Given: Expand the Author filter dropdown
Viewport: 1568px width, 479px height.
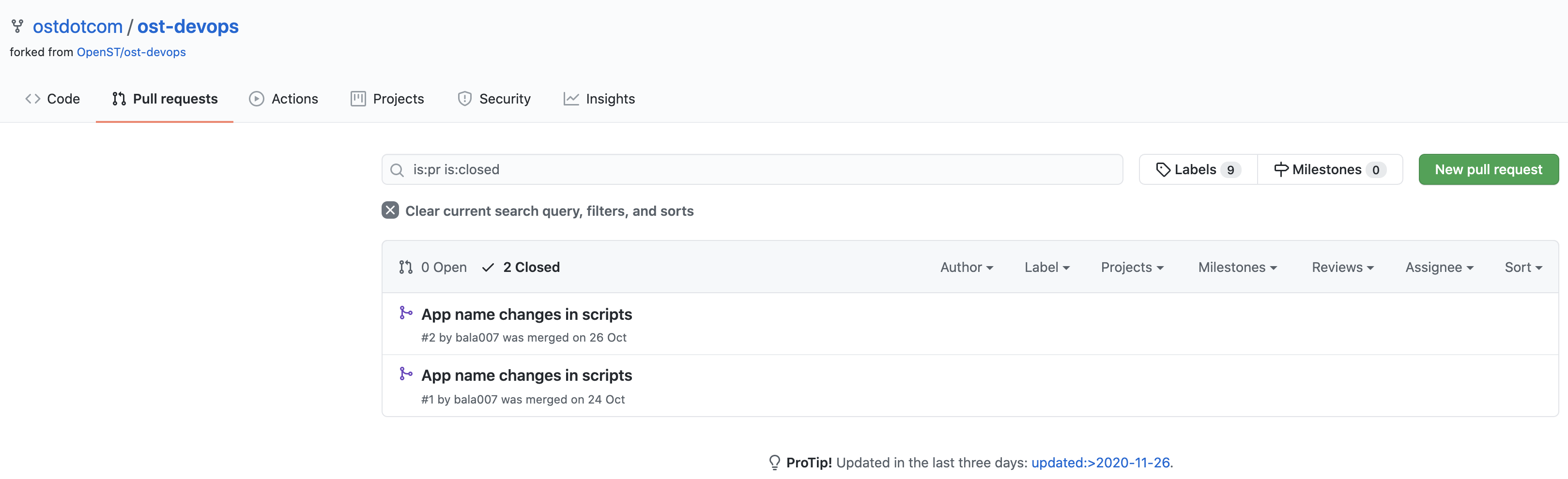Looking at the screenshot, I should pos(966,268).
